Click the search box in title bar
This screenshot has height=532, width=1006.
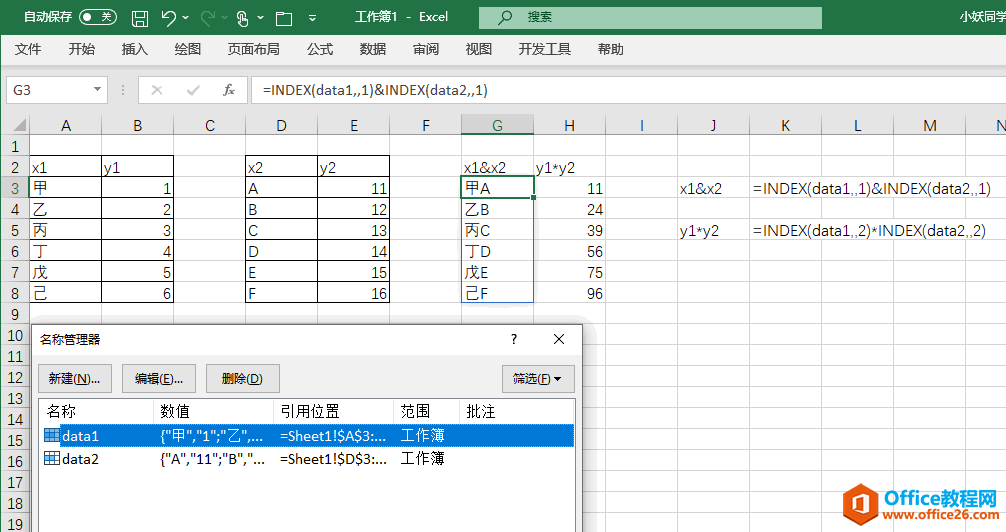click(650, 17)
